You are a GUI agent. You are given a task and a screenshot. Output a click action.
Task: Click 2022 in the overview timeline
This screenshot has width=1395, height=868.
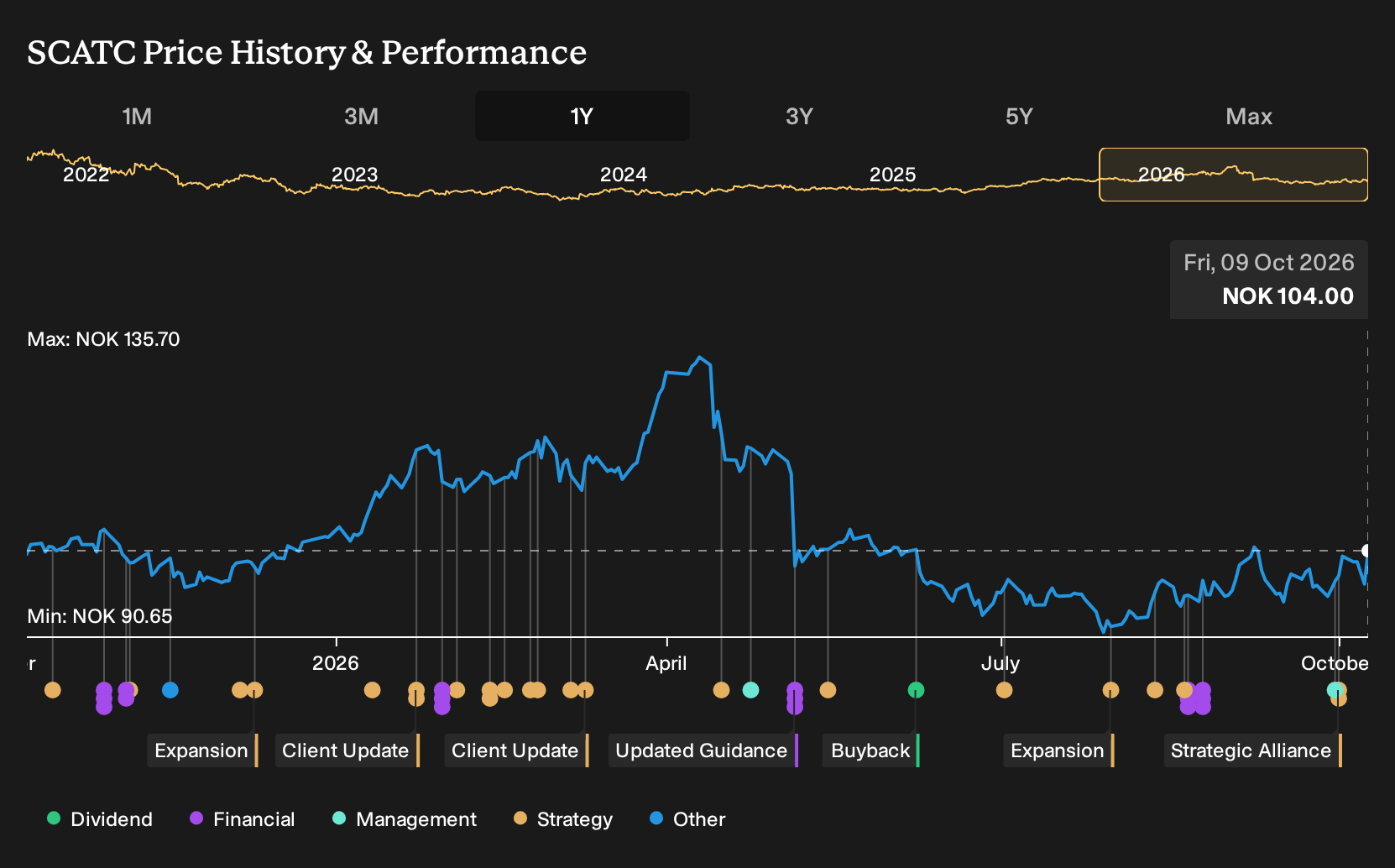86,175
